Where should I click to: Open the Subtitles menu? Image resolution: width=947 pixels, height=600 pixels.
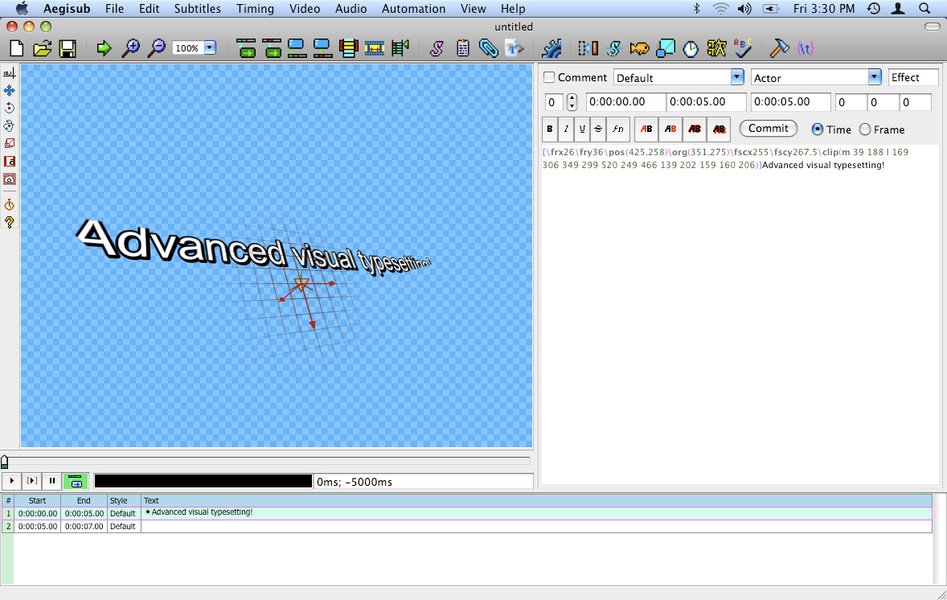pyautogui.click(x=197, y=9)
